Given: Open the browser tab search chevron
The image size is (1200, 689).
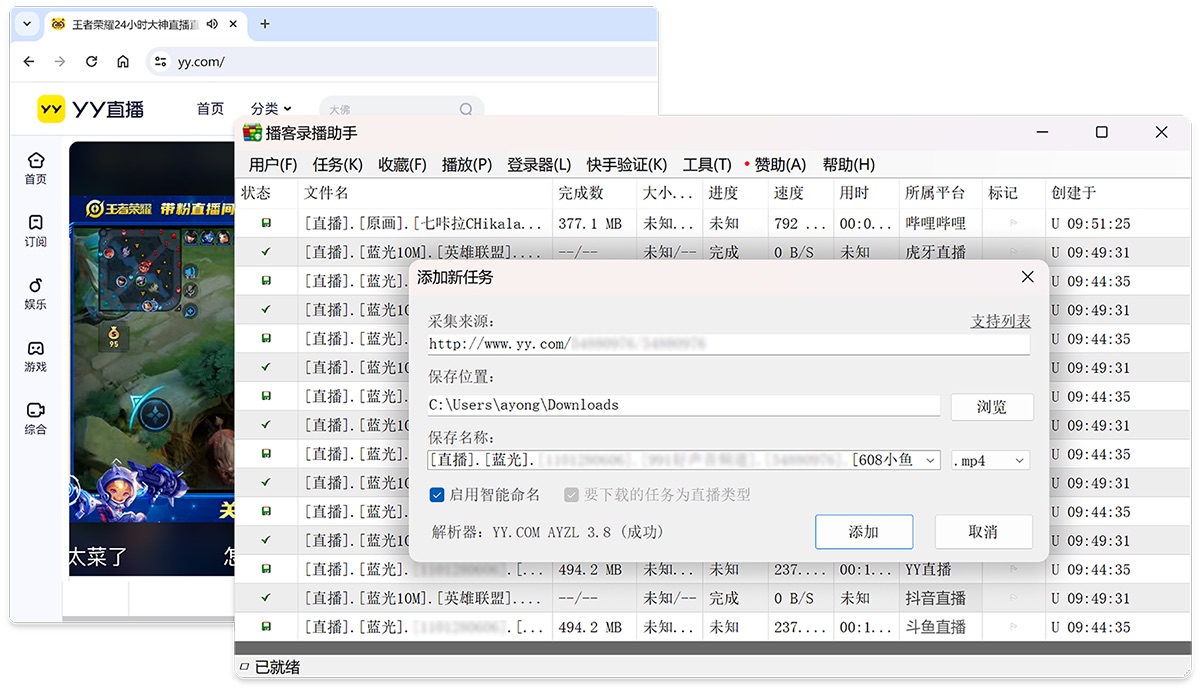Looking at the screenshot, I should click(x=27, y=24).
